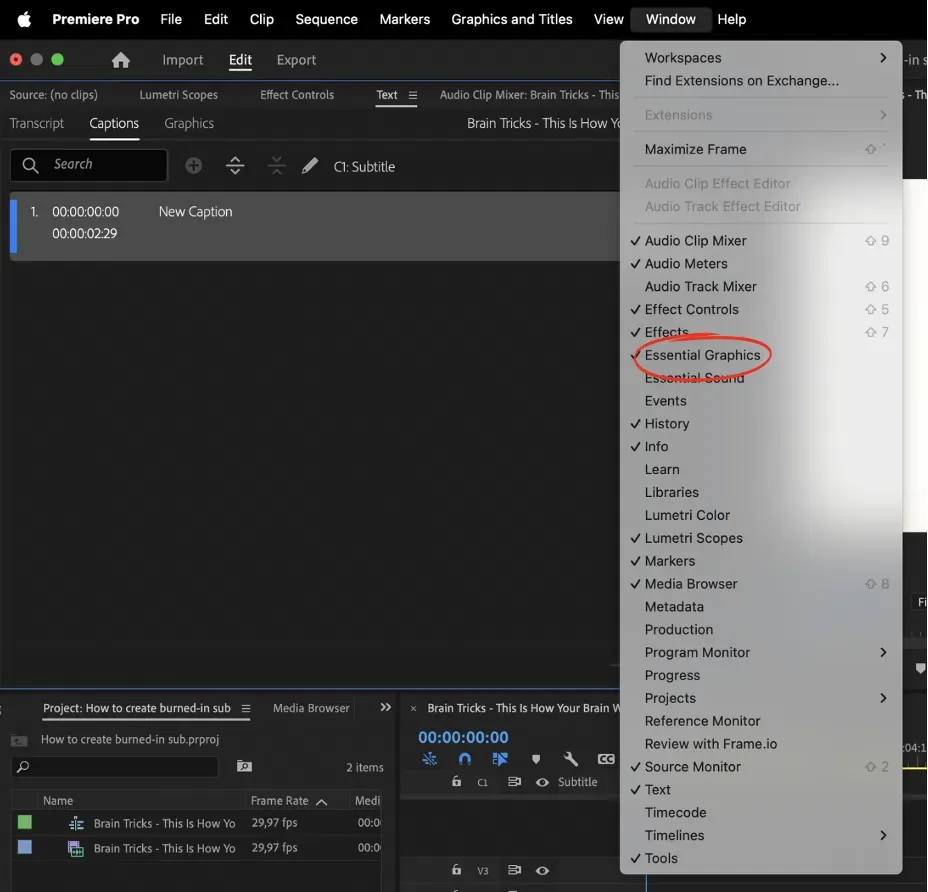
Task: Open the Sequence menu
Action: pyautogui.click(x=327, y=20)
